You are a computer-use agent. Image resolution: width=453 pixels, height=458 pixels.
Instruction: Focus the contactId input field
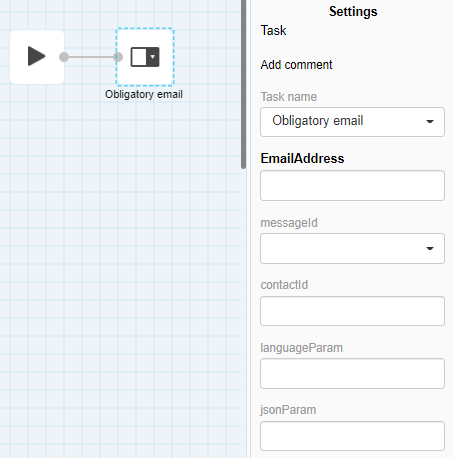coord(352,311)
